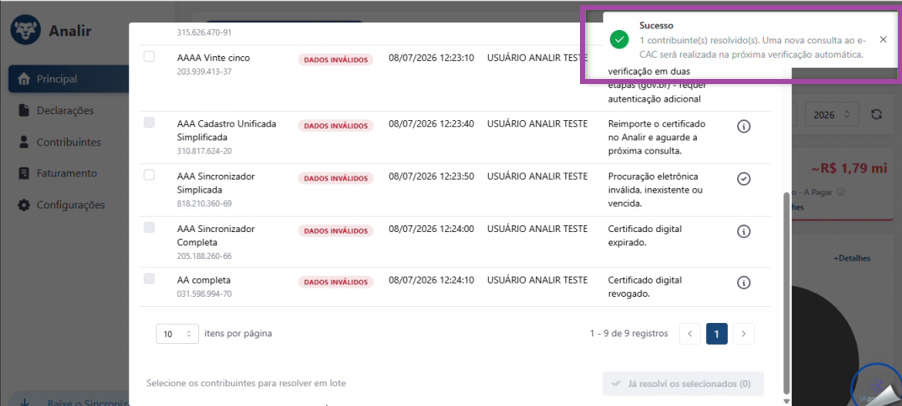Click check-circle icon for AAA Sincronizador Simplicada
The height and width of the screenshot is (406, 902).
(743, 179)
